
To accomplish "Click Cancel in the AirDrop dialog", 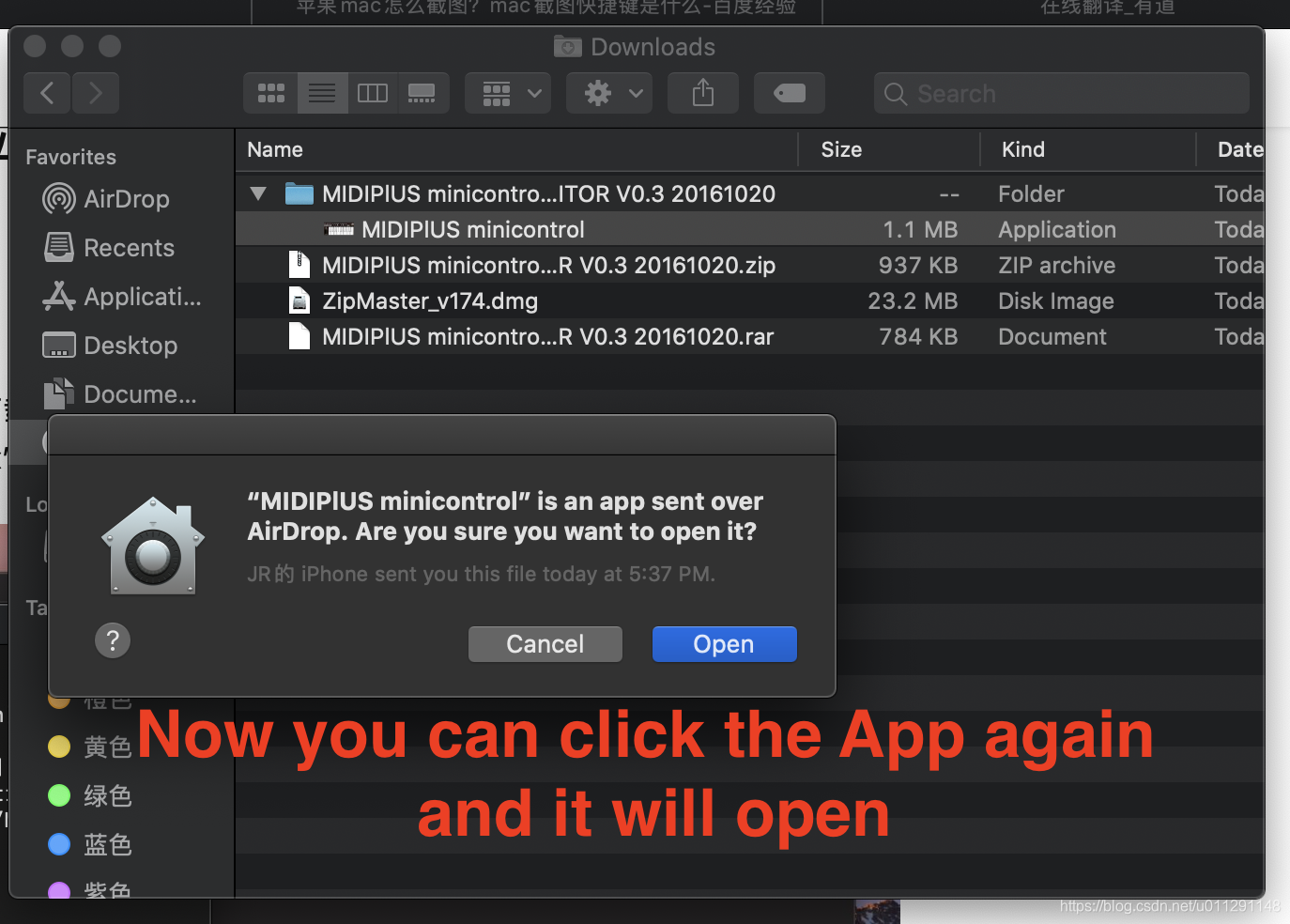I will coord(545,644).
